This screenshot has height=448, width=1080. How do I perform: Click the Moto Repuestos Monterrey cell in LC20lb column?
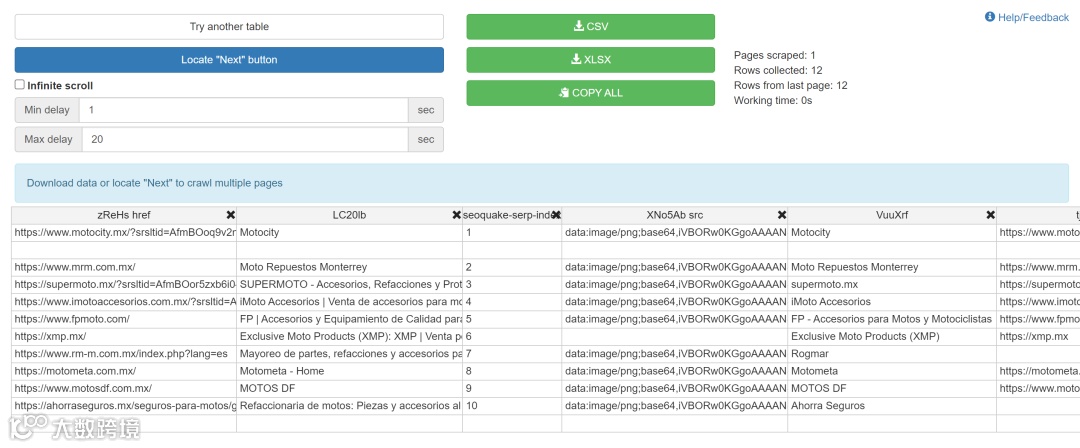pyautogui.click(x=349, y=267)
